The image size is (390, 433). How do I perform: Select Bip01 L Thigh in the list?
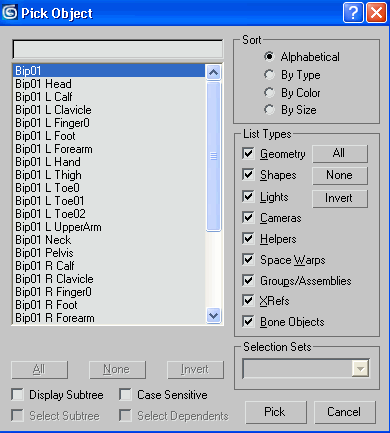pyautogui.click(x=109, y=175)
